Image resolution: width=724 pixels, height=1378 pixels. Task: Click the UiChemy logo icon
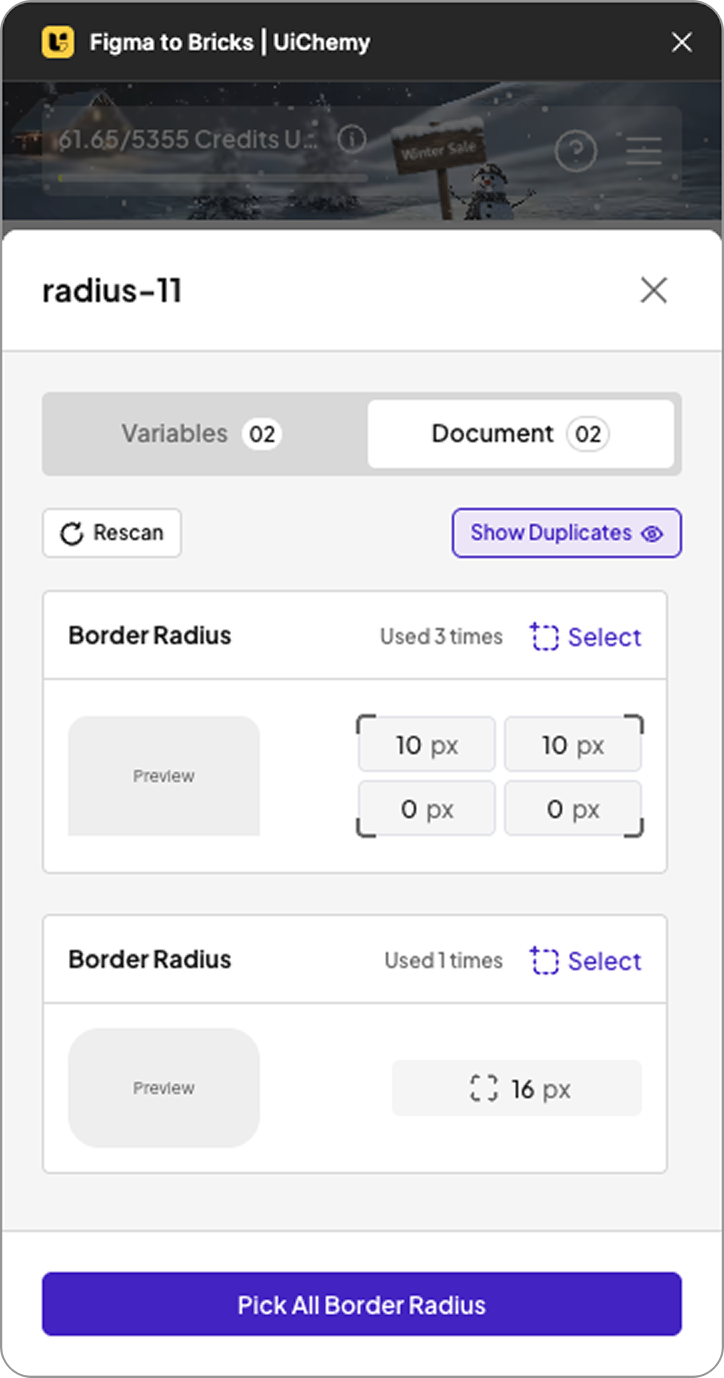click(x=58, y=42)
